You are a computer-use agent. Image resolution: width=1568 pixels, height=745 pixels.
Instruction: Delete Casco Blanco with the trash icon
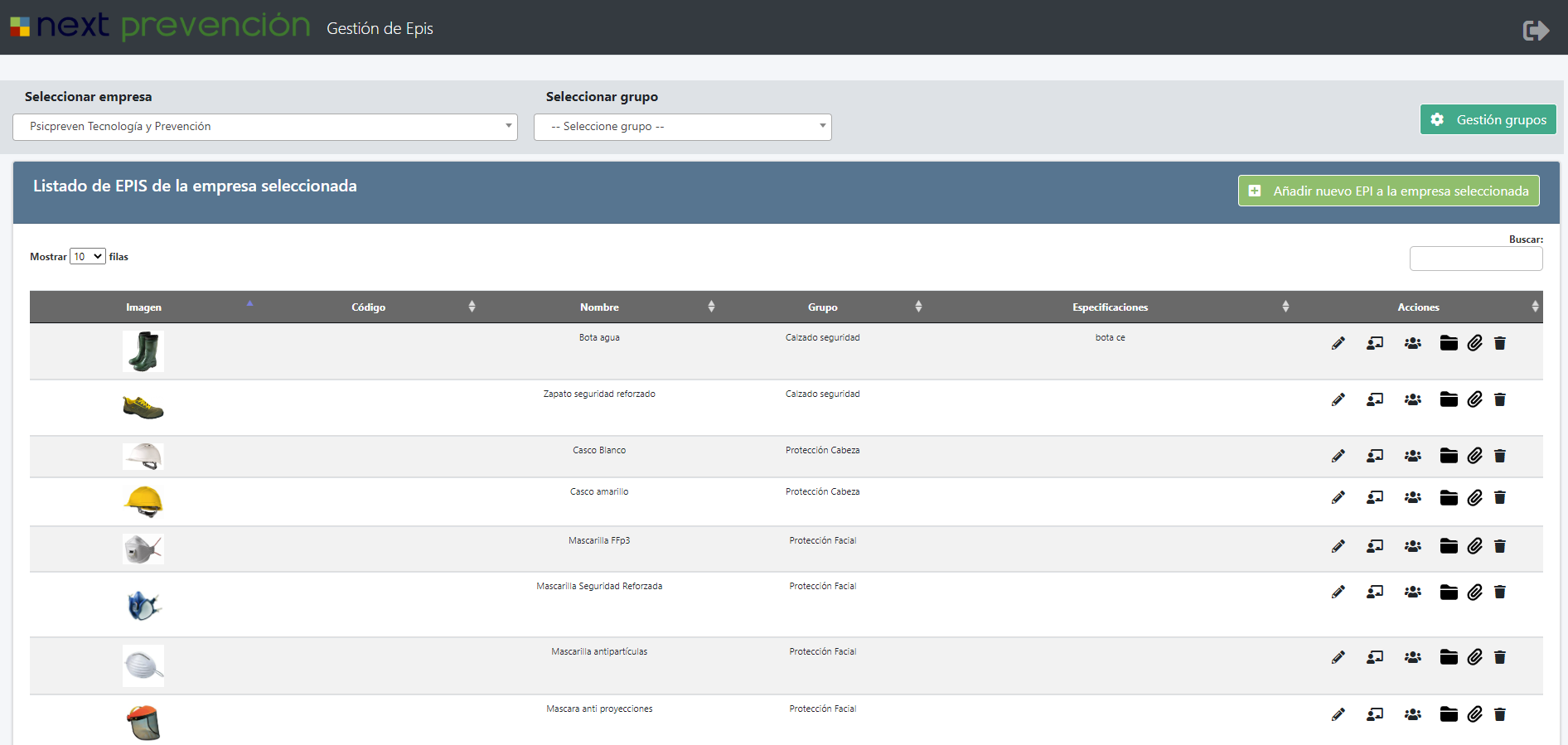point(1500,456)
